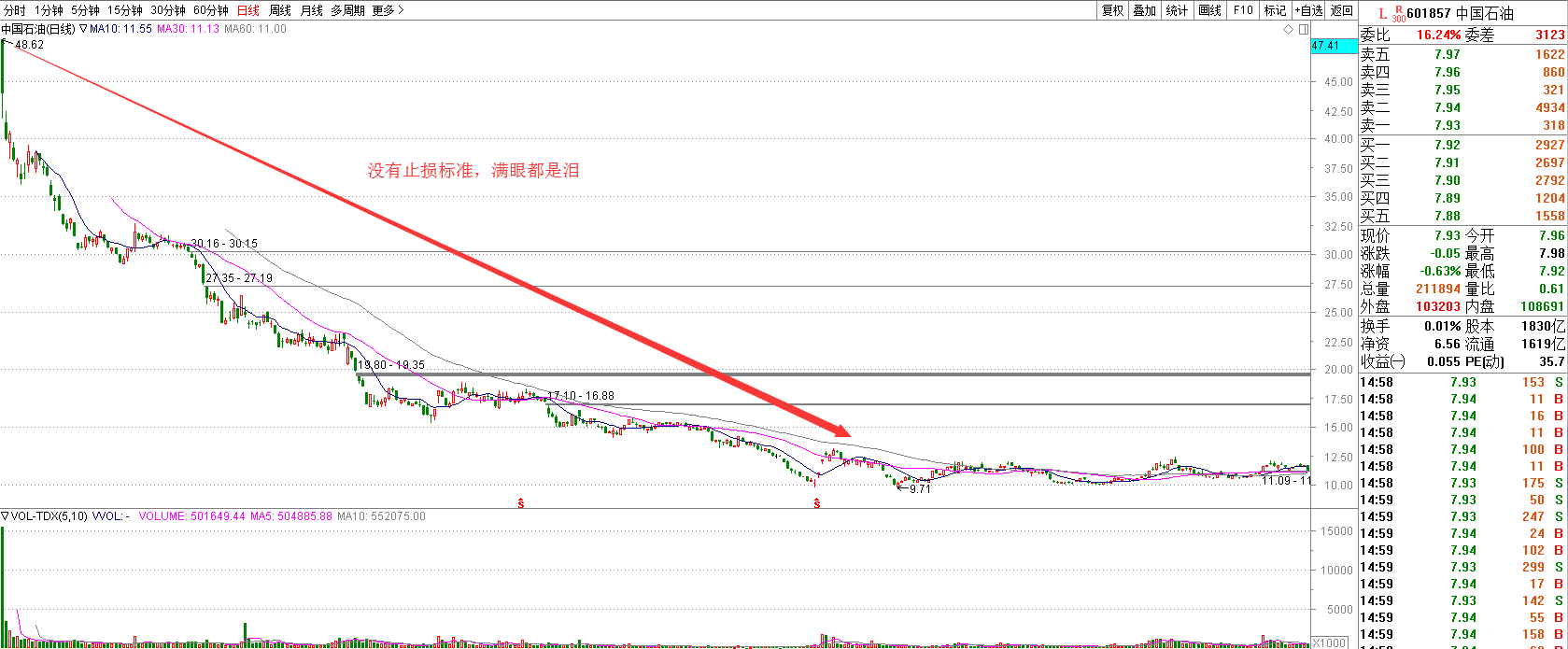Select the 买三 7.90 bid row

pyautogui.click(x=1462, y=180)
